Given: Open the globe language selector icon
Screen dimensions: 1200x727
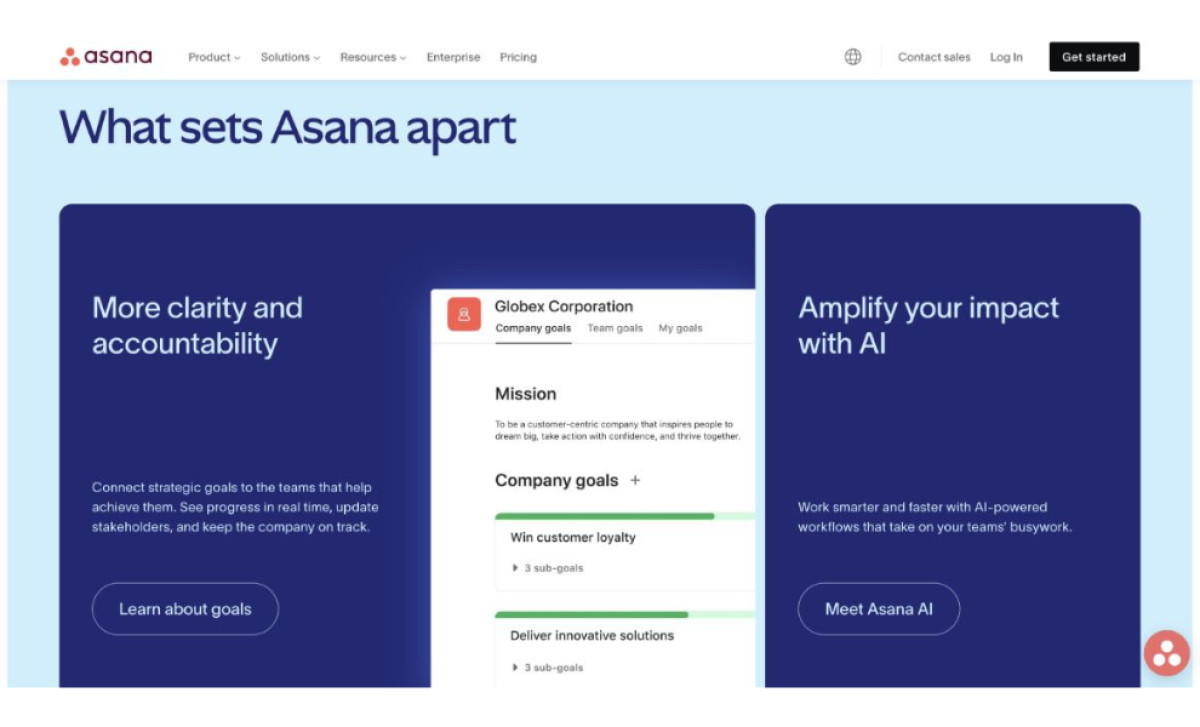Looking at the screenshot, I should tap(852, 56).
